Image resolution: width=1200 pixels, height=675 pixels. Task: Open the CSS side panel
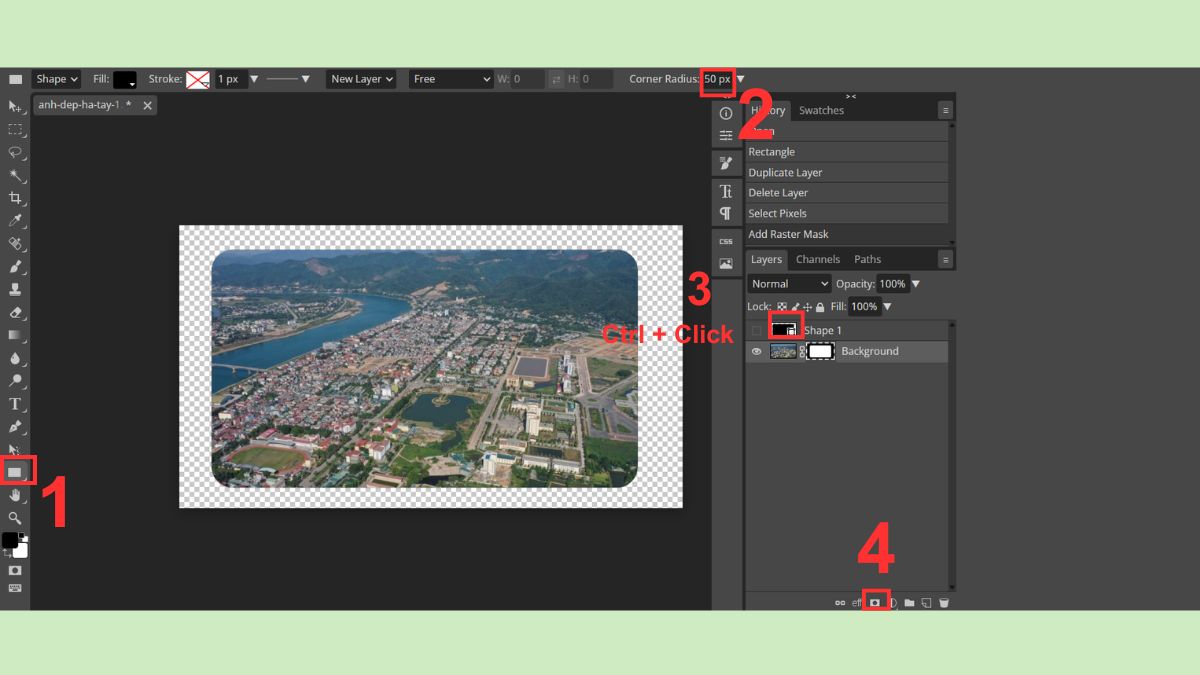tap(726, 241)
